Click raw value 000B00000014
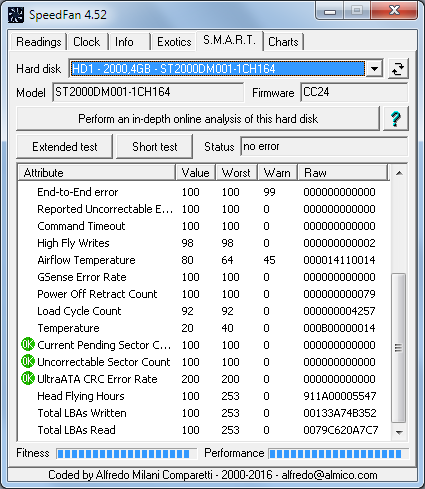The image size is (425, 489). pos(339,328)
